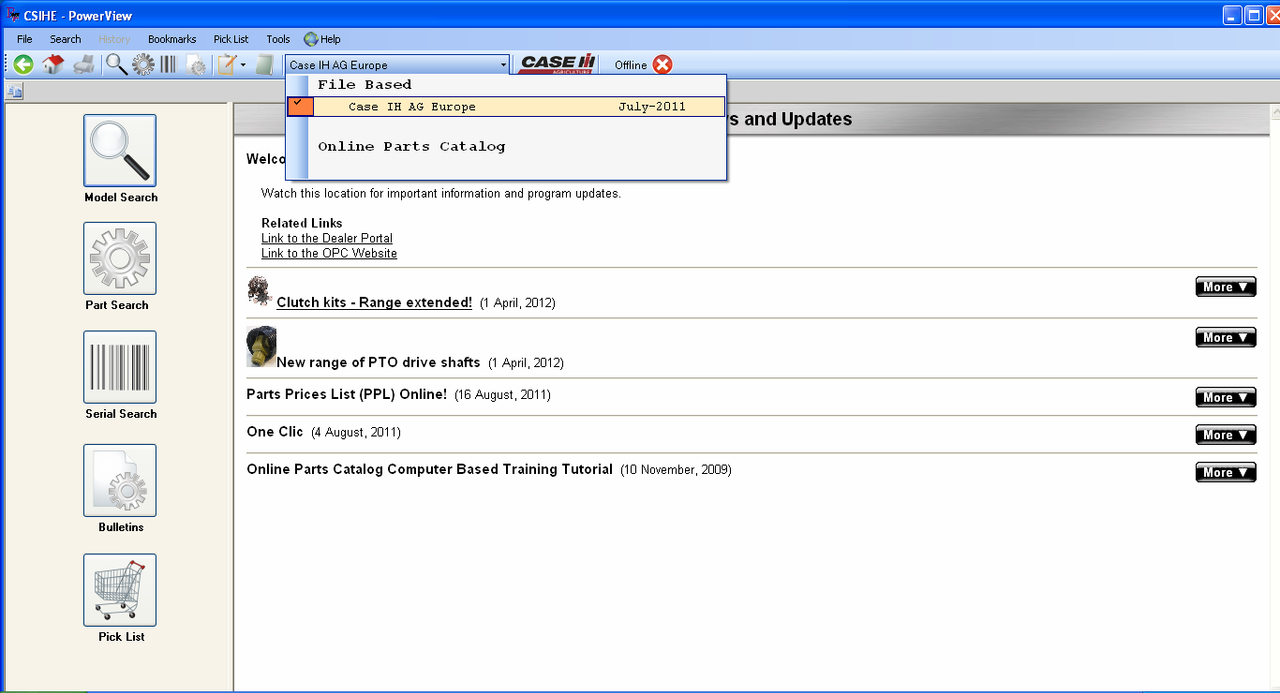Open the notes pad toolbar icon

[x=227, y=65]
